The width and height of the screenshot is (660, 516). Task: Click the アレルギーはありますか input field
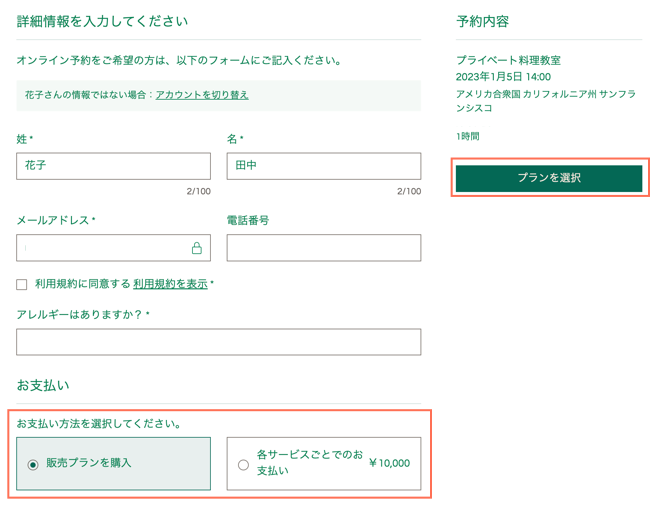[x=218, y=342]
